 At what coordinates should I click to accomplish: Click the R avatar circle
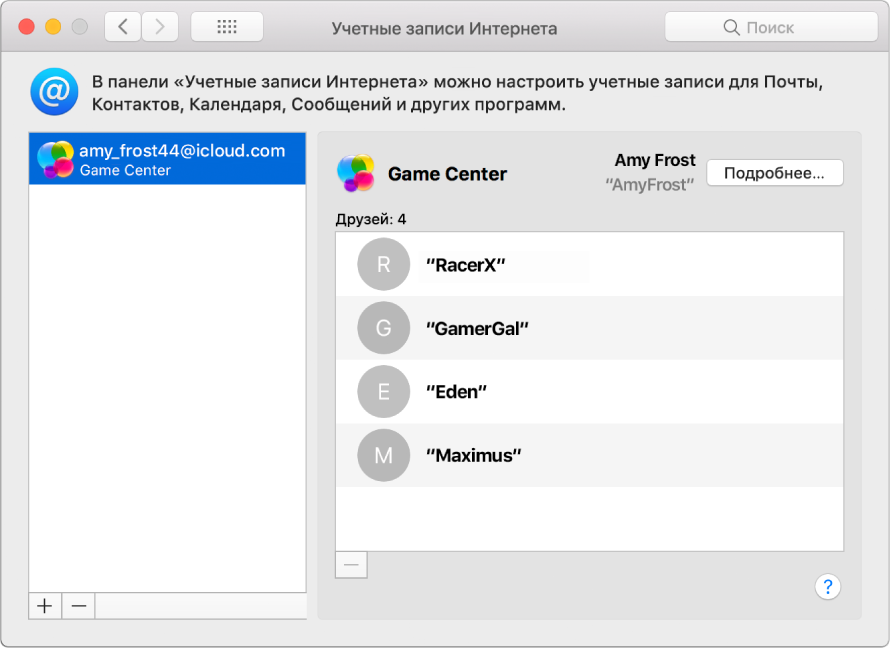pyautogui.click(x=384, y=264)
